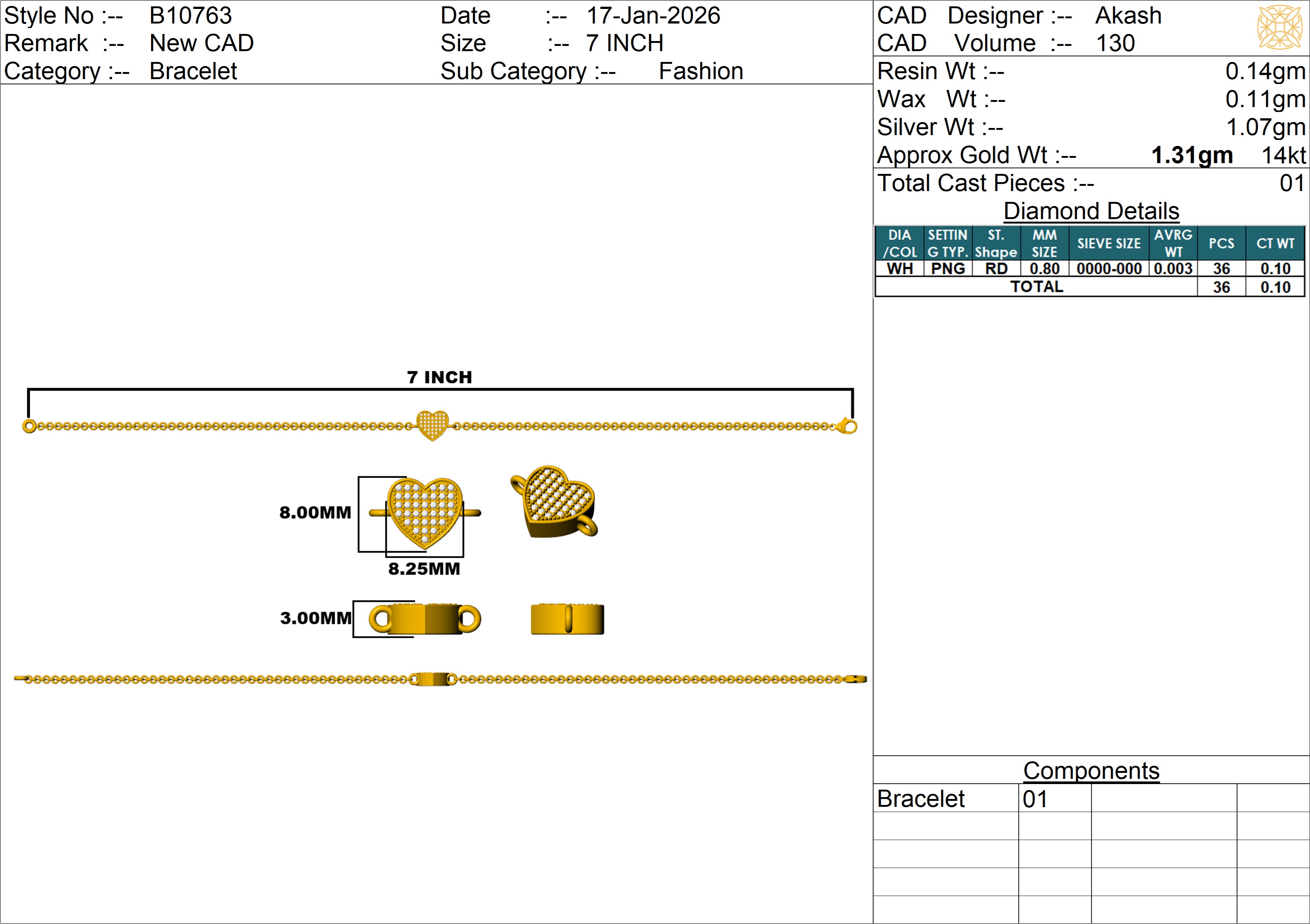Screen dimensions: 1310x924
Task: Click the side-view pendant with loops
Action: (425, 619)
